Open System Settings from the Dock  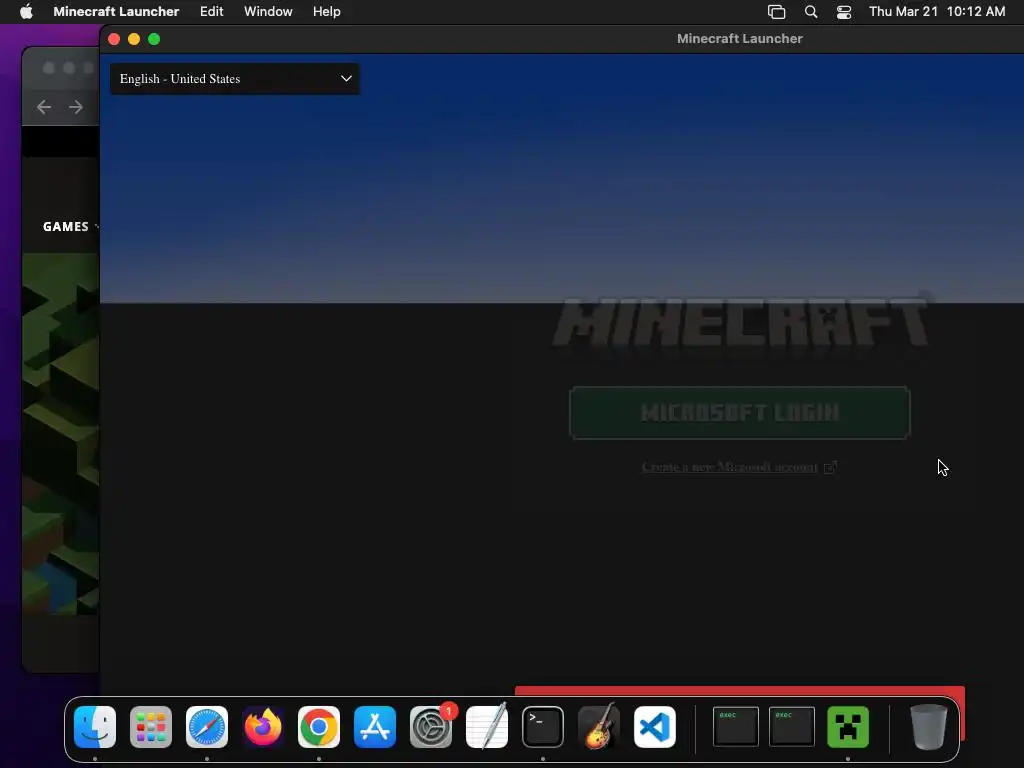(x=431, y=727)
